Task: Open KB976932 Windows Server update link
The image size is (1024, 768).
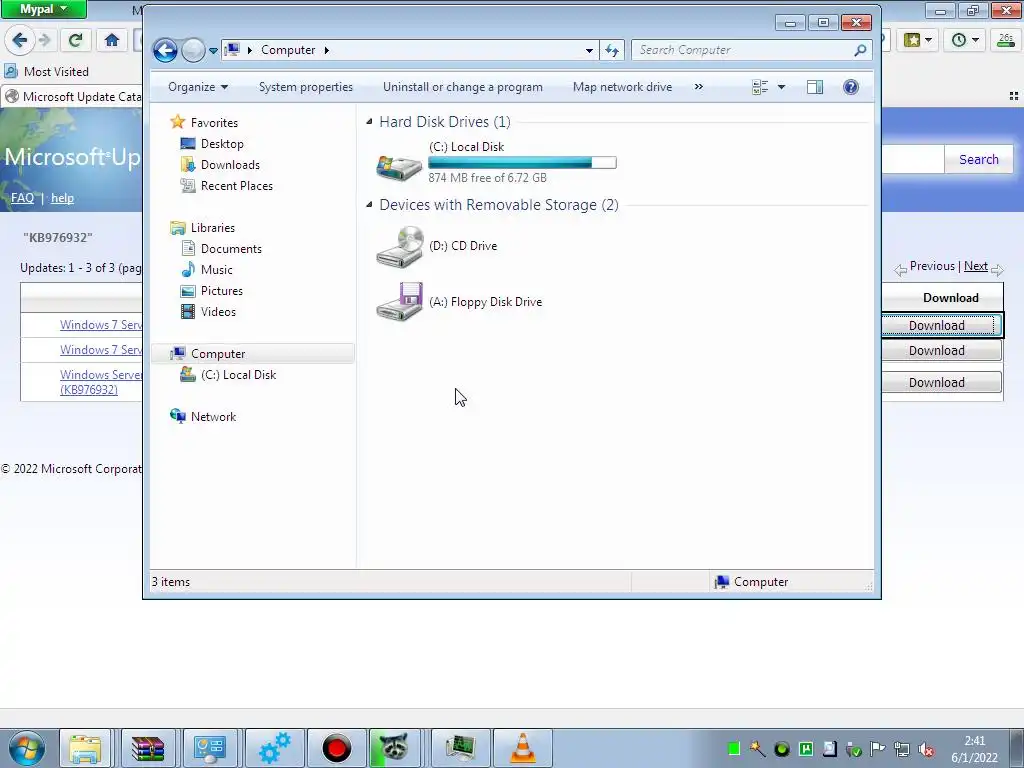Action: [101, 382]
